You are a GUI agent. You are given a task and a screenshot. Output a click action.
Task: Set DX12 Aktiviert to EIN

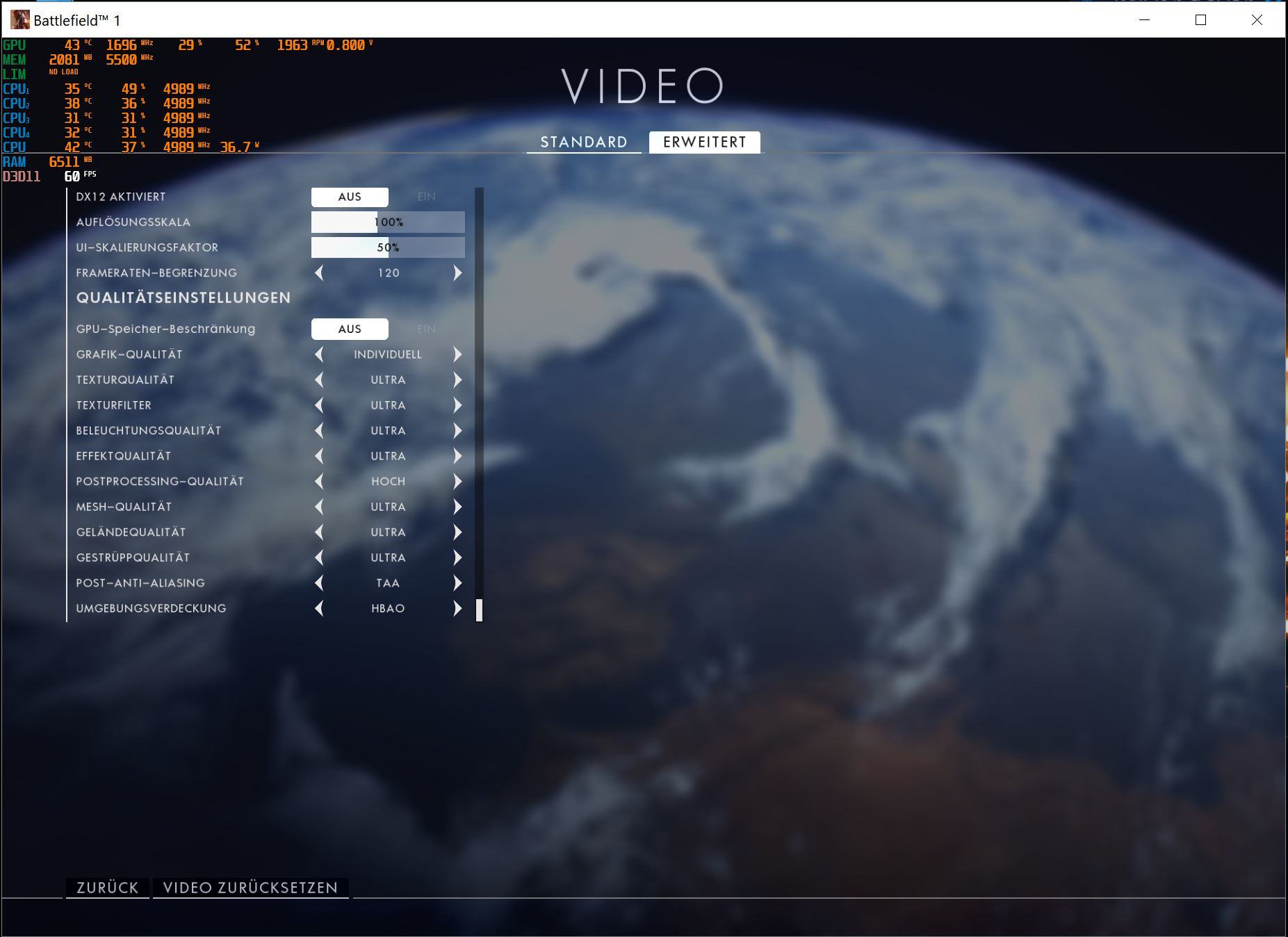point(427,197)
